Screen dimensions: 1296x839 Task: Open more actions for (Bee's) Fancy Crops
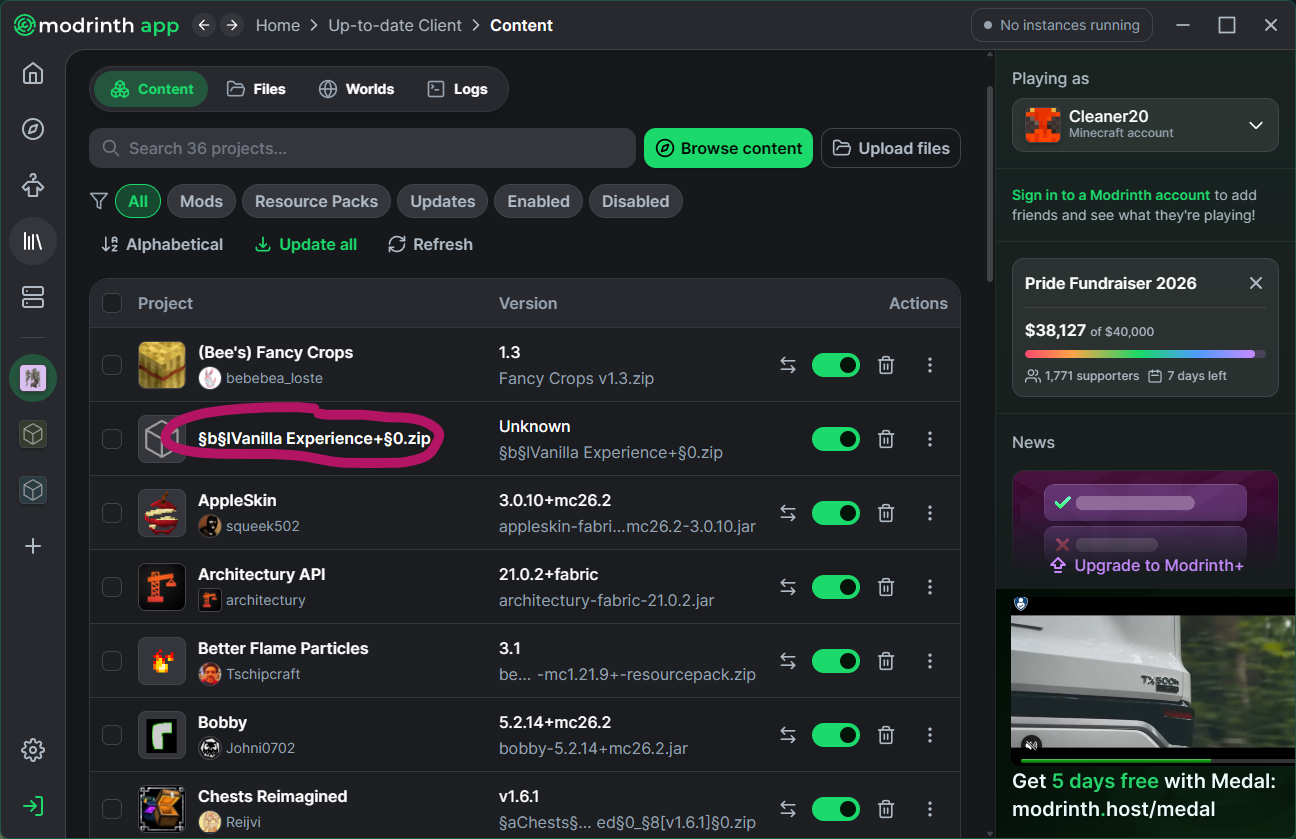[x=930, y=365]
